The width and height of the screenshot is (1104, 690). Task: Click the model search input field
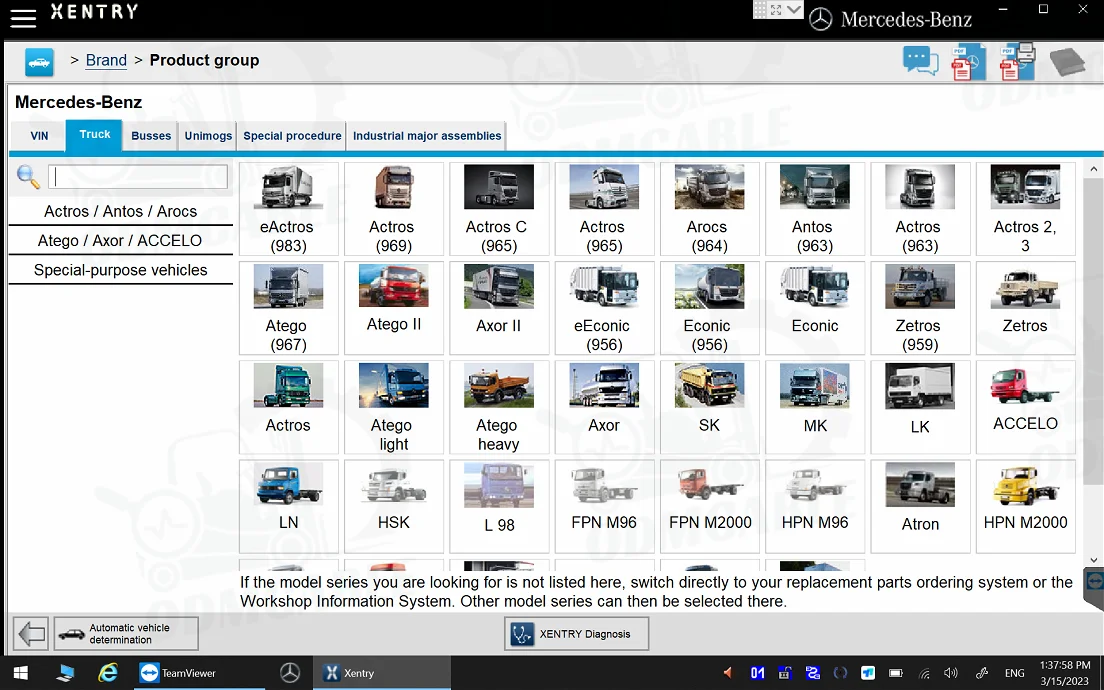click(138, 177)
